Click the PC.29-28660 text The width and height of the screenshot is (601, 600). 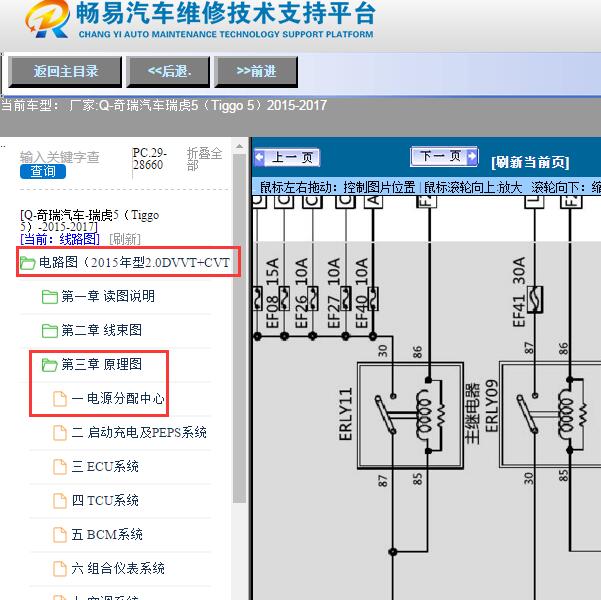coord(149,159)
